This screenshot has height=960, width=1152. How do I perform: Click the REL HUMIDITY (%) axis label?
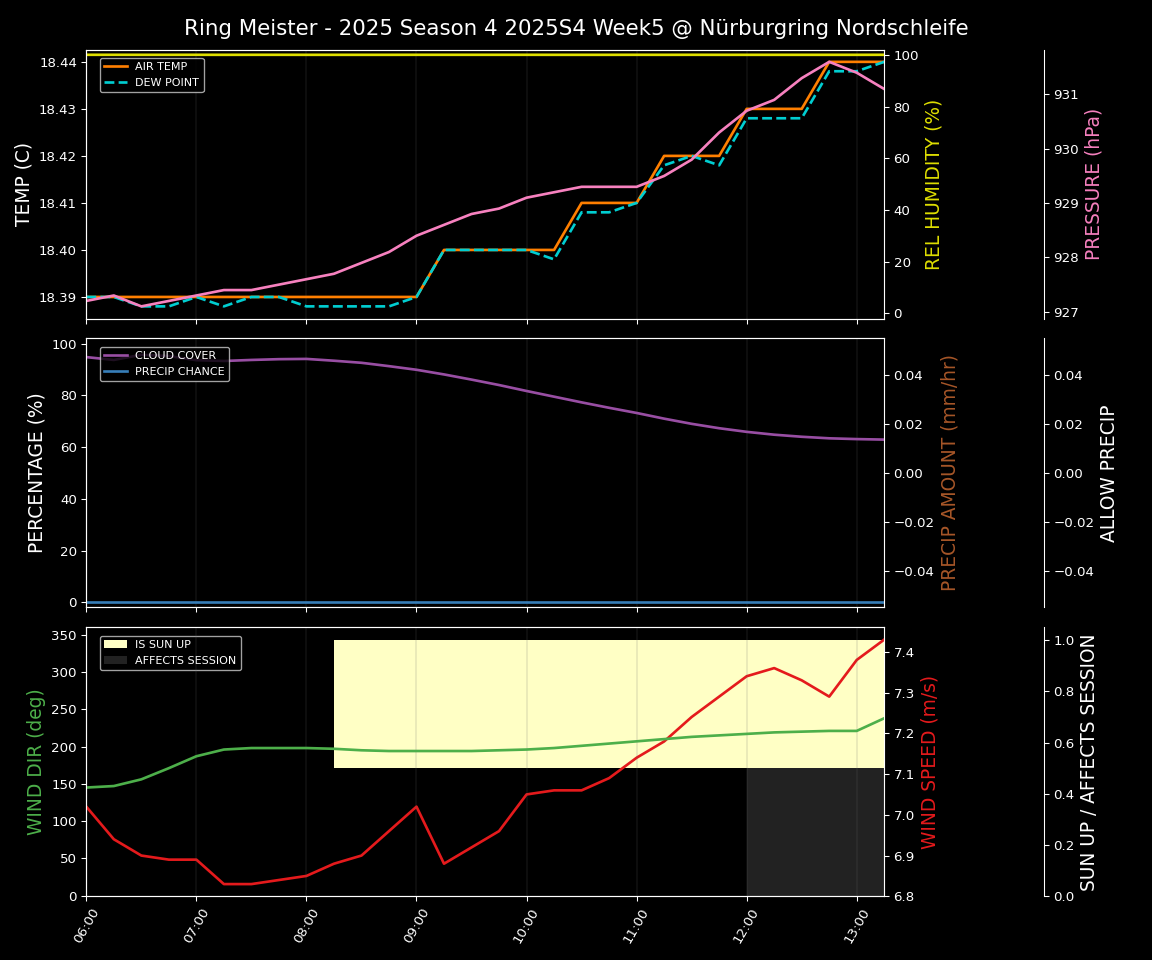[x=933, y=184]
